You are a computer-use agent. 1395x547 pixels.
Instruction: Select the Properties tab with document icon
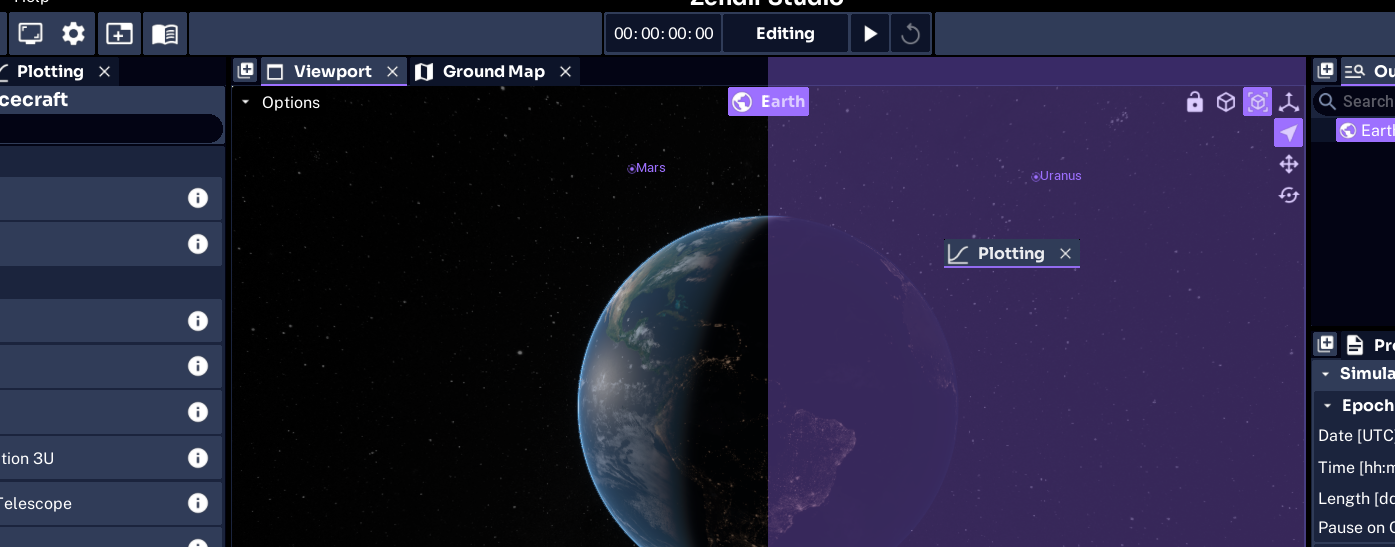pos(1369,345)
